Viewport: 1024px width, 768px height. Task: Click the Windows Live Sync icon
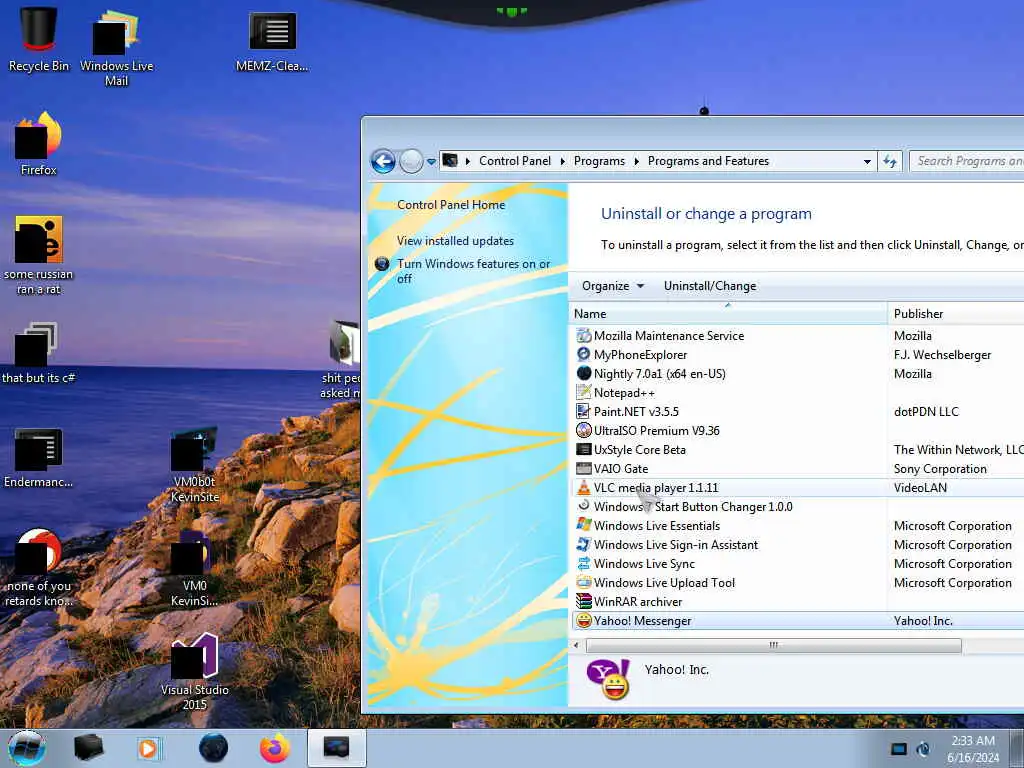click(x=583, y=563)
